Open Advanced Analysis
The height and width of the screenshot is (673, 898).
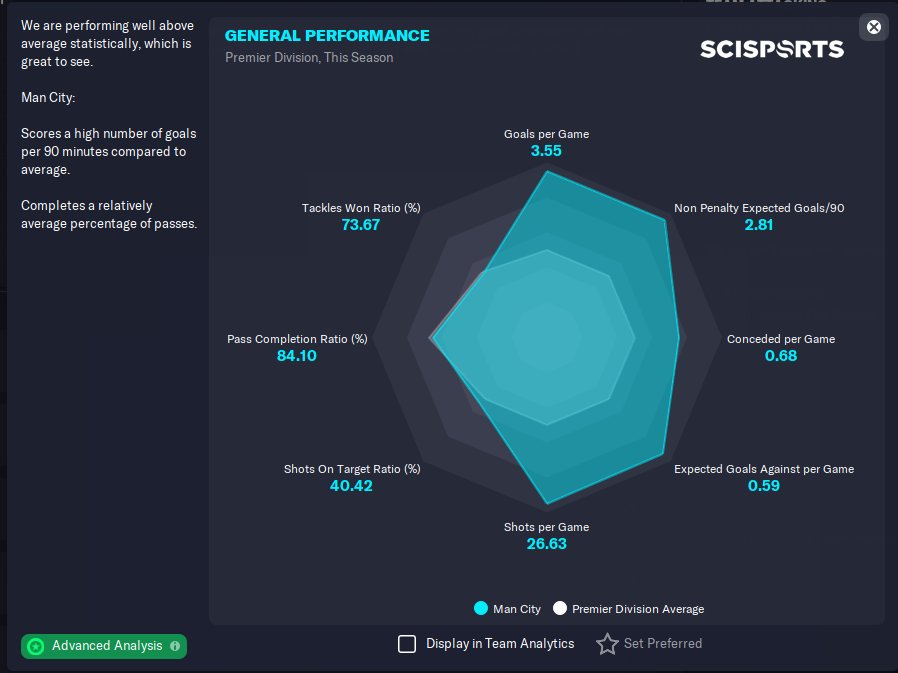(106, 646)
